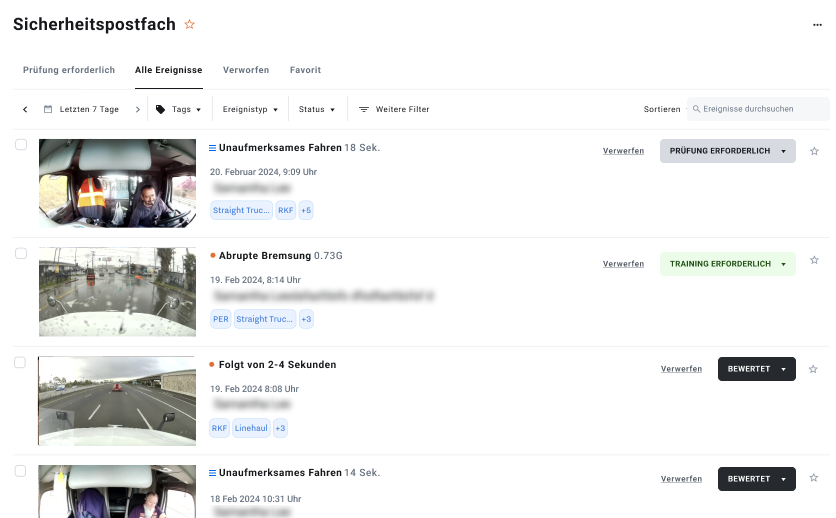Click Verwerfen for Unaufmerksames Fahren 18 Sek.
The width and height of the screenshot is (836, 518).
[623, 151]
